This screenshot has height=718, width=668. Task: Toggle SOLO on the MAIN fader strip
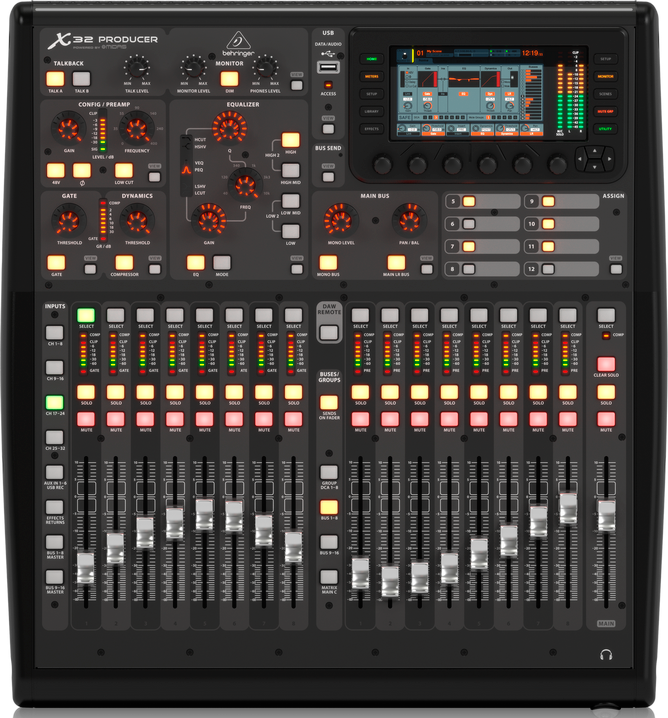tap(606, 392)
